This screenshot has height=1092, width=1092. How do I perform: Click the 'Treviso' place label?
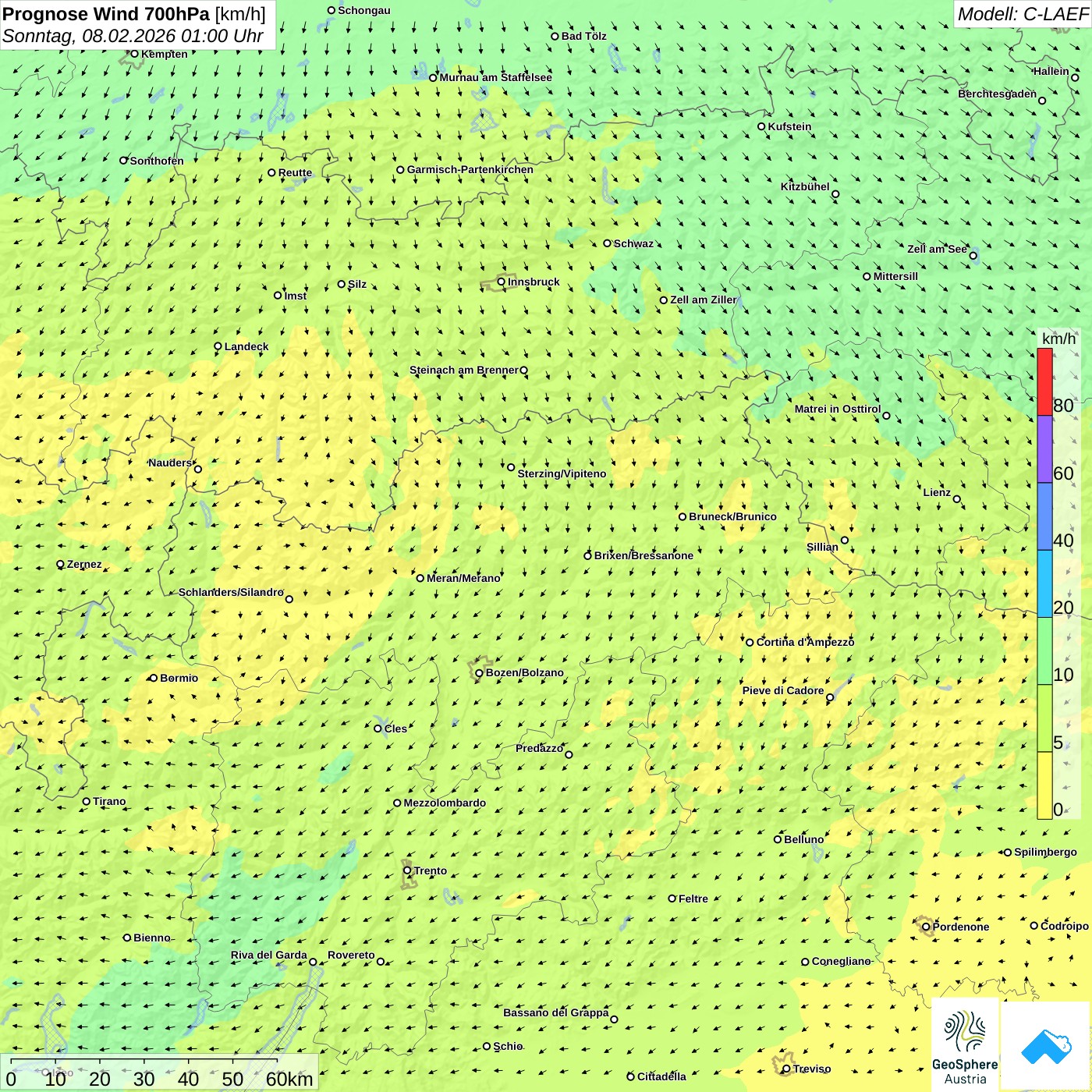coord(812,1069)
